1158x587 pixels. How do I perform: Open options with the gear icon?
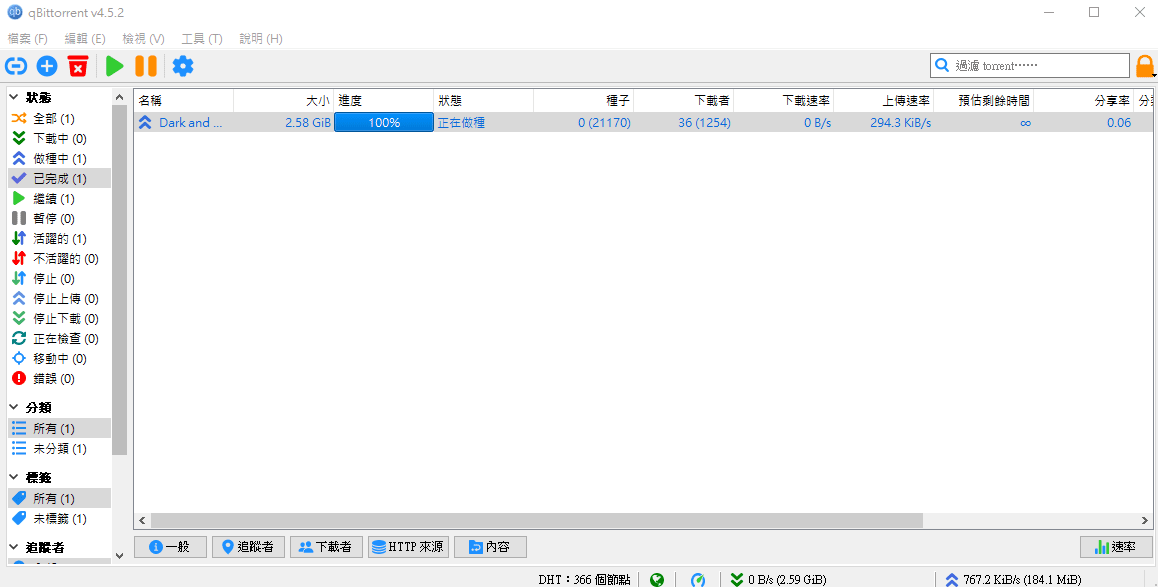[x=183, y=66]
